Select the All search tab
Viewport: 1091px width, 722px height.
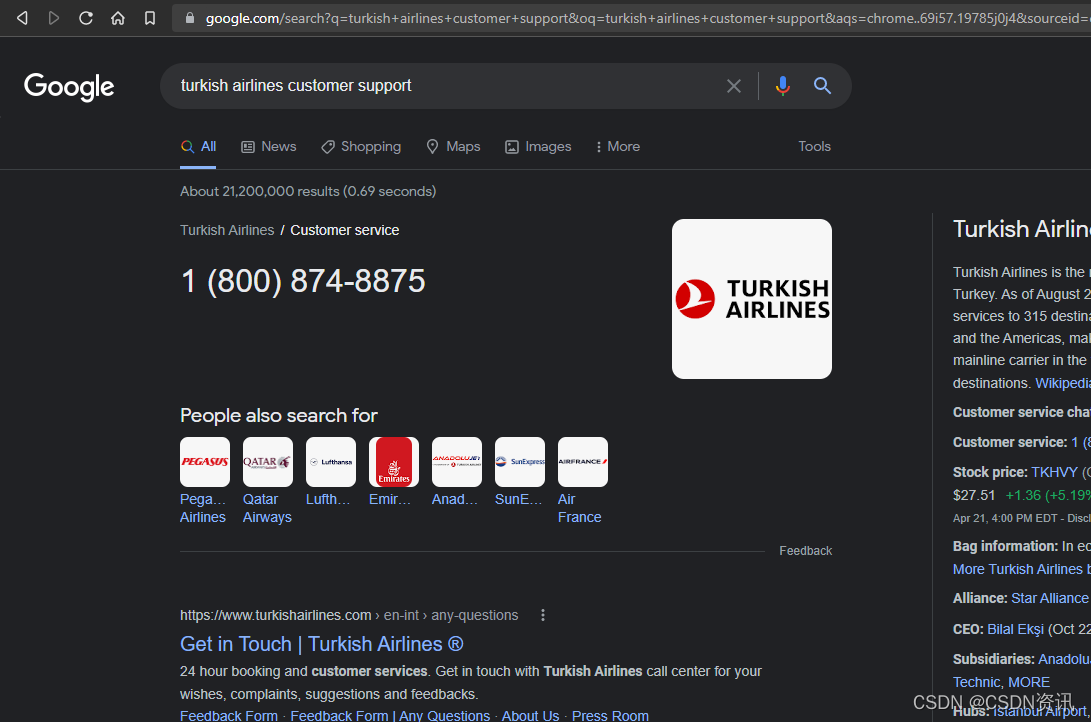coord(198,147)
